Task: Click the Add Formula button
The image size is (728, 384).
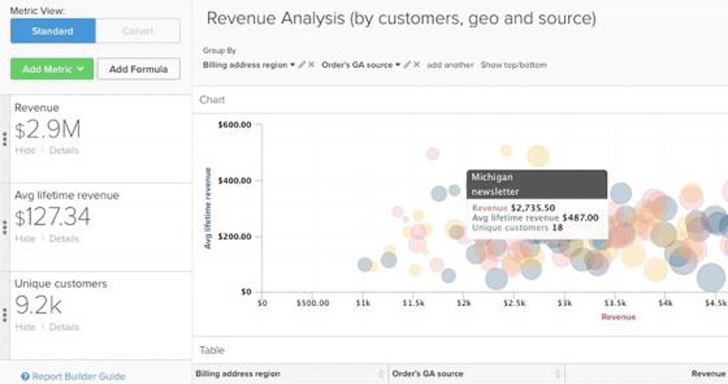Action: (x=139, y=69)
